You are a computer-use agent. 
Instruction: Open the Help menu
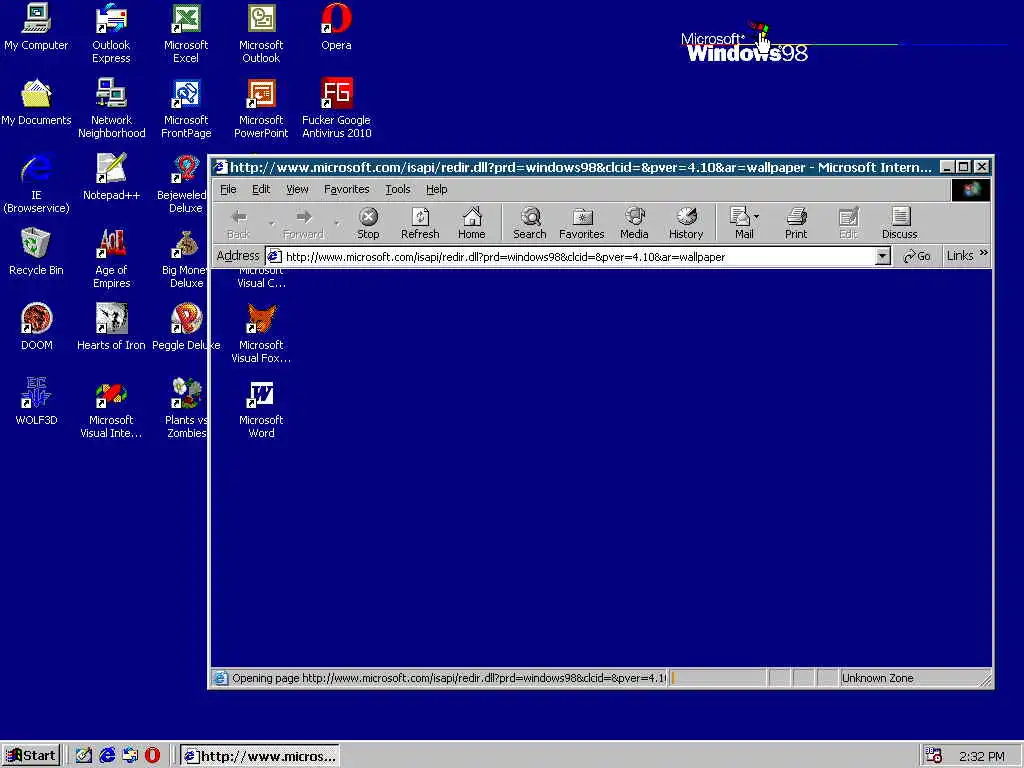click(x=436, y=189)
